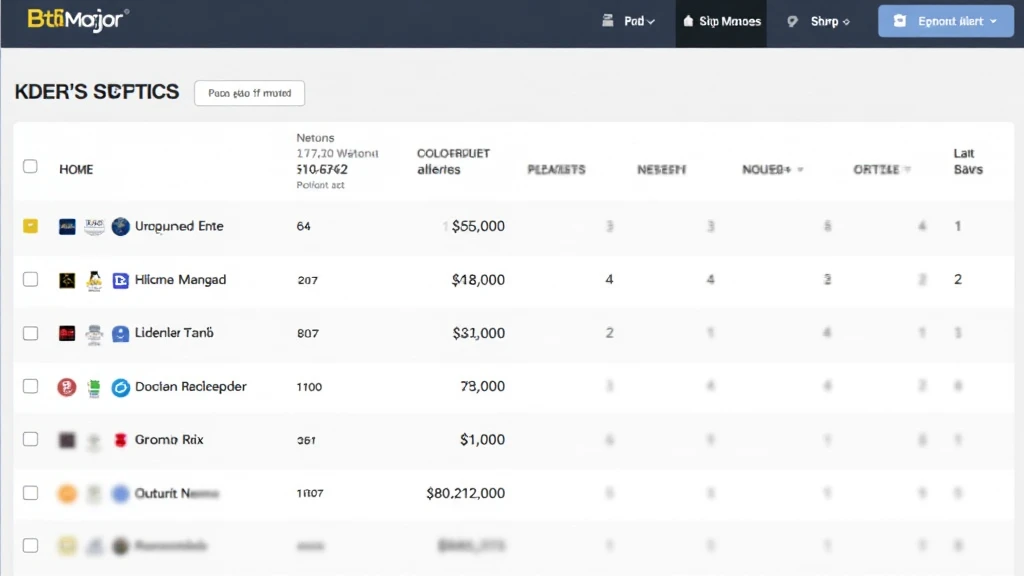The image size is (1024, 576).
Task: Open the NOUEB+ column dropdown
Action: 773,170
